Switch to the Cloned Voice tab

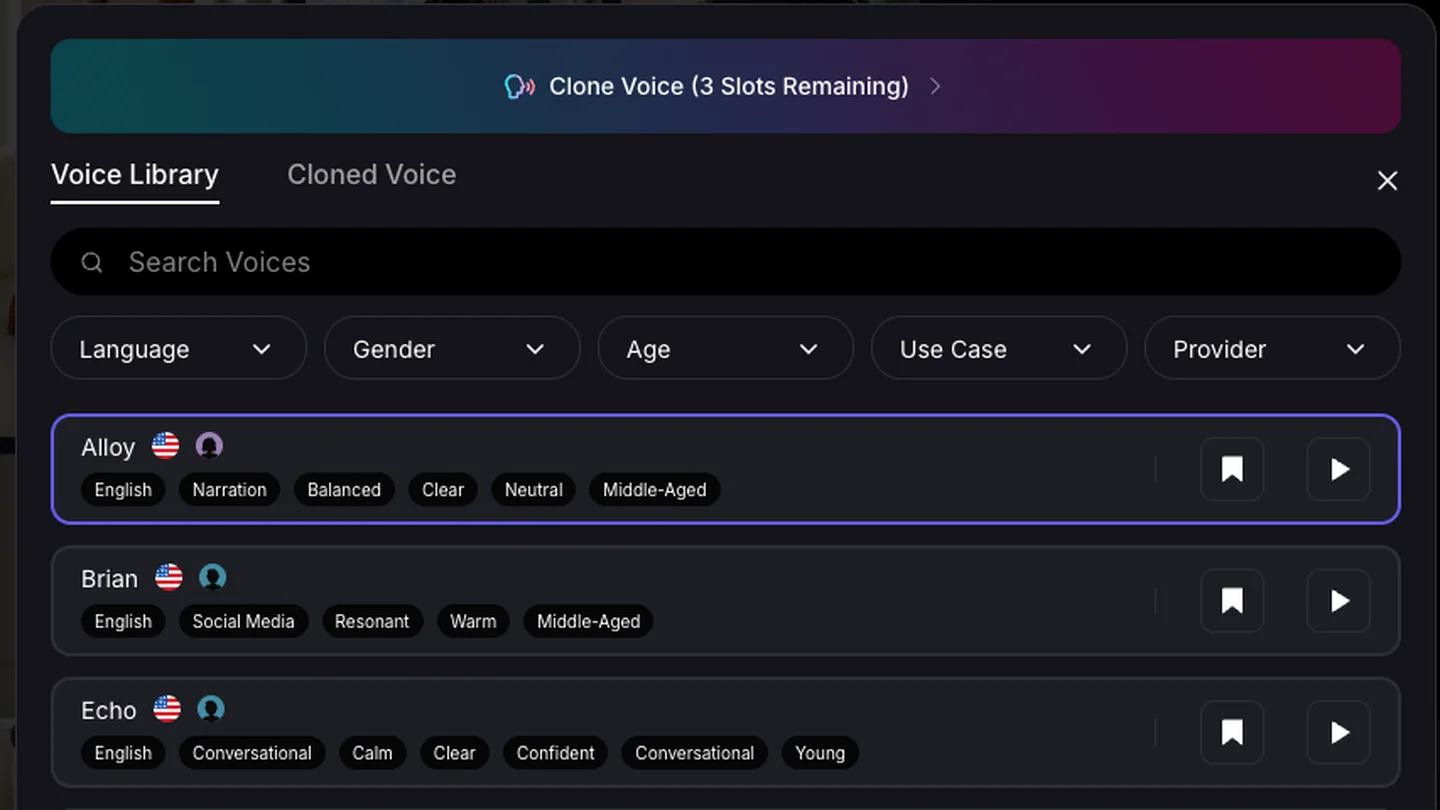coord(372,175)
